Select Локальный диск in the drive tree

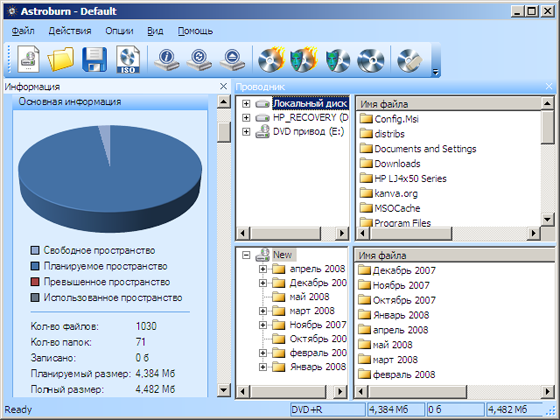tap(310, 104)
